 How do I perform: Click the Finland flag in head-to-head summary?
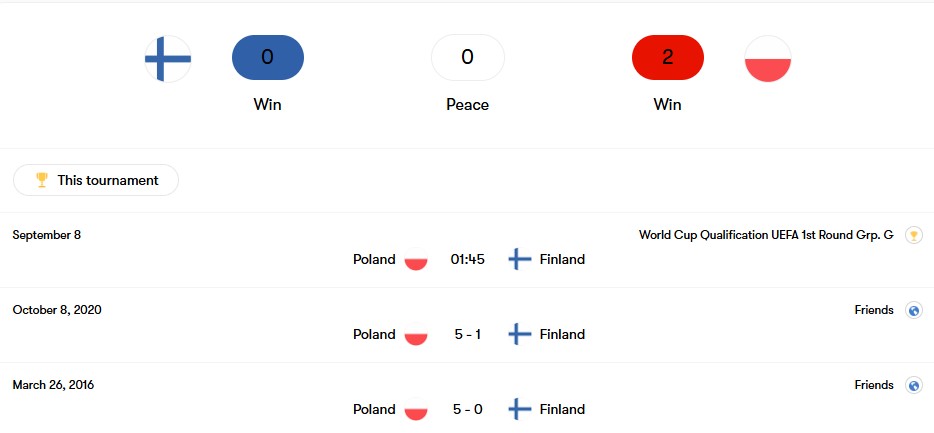coord(168,58)
